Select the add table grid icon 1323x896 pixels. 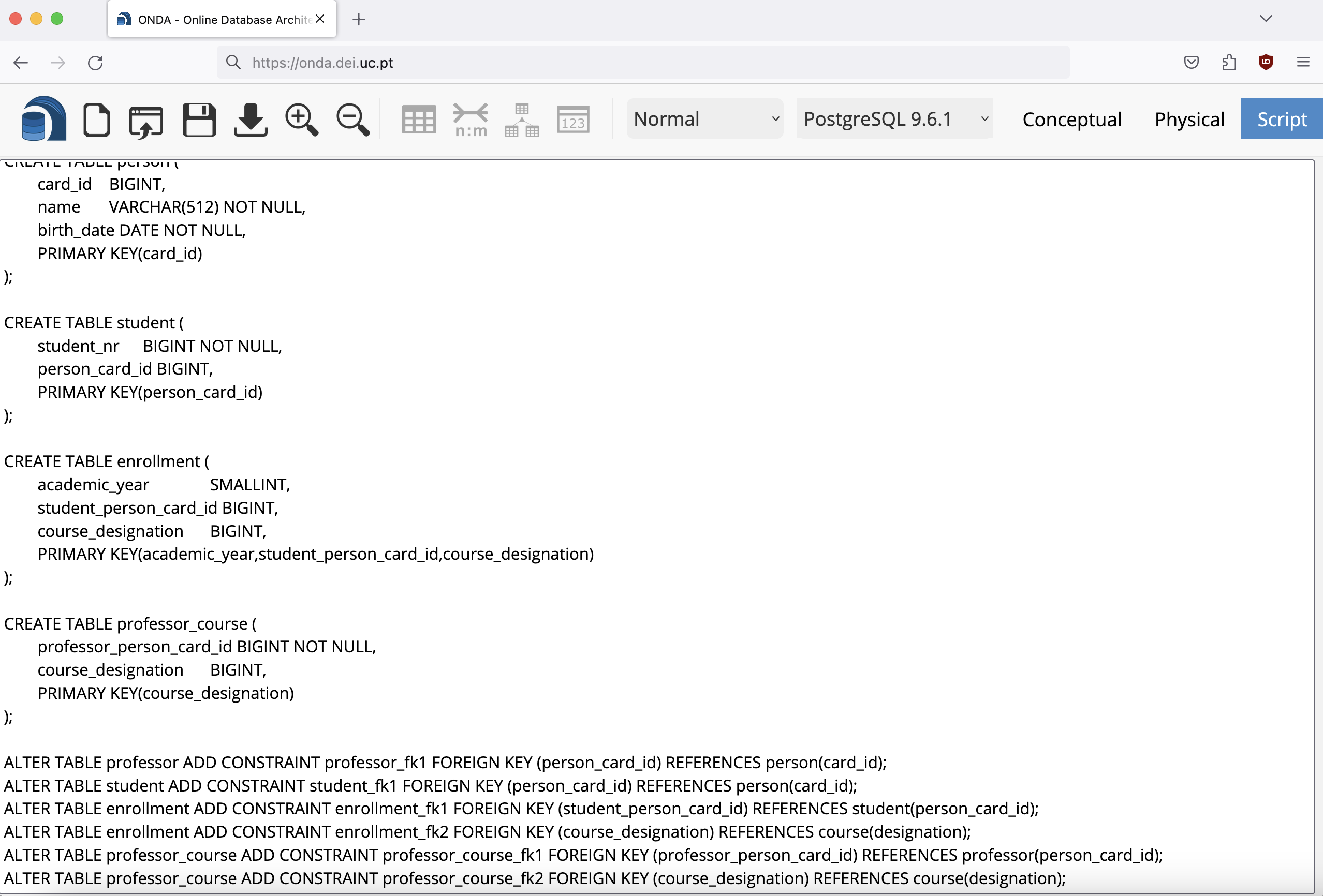click(x=418, y=120)
